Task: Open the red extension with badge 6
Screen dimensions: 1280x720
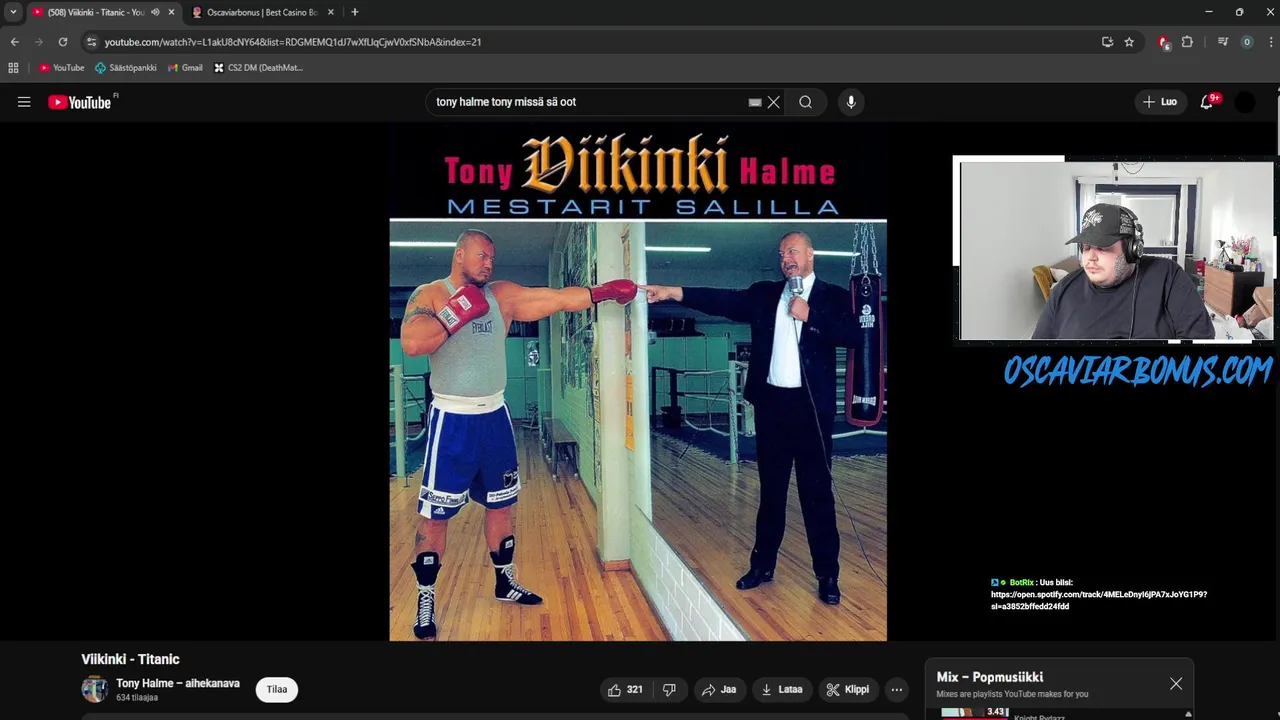Action: (x=1163, y=42)
